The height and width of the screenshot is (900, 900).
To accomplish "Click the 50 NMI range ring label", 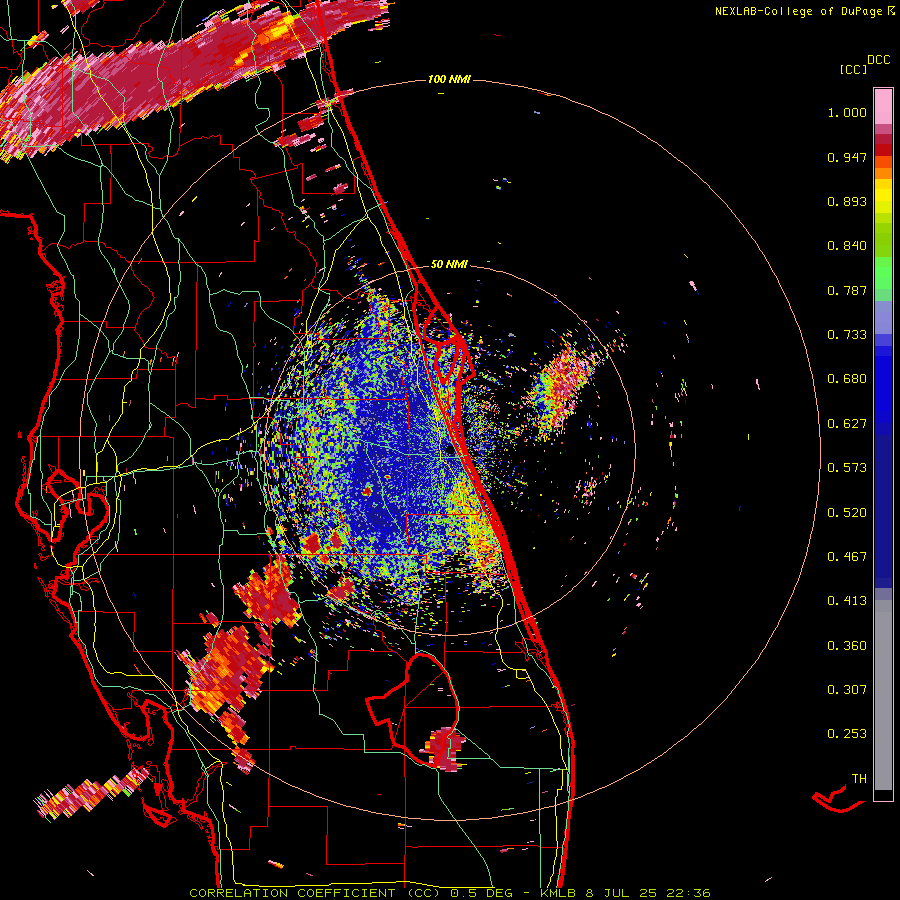I will (449, 264).
